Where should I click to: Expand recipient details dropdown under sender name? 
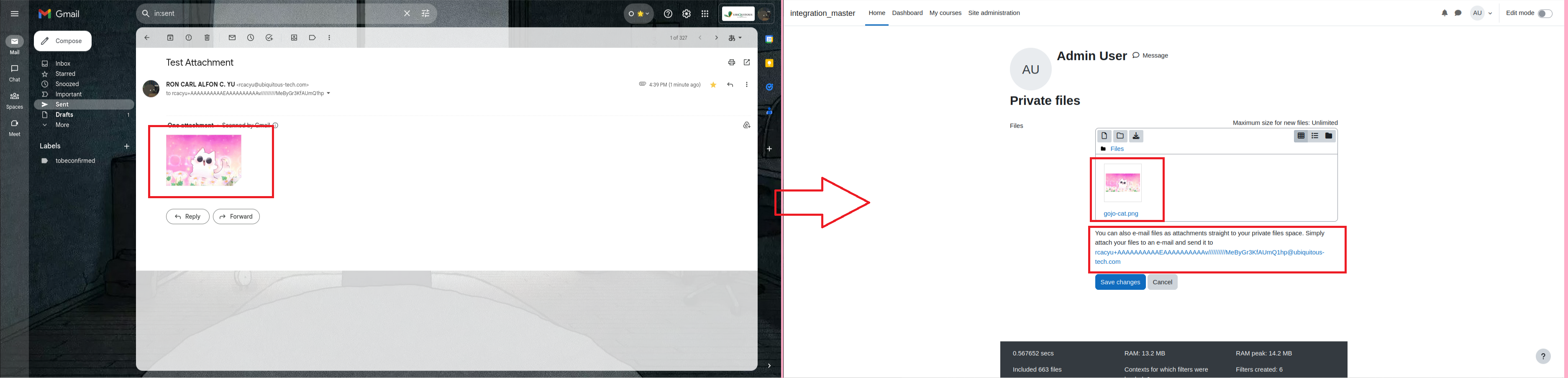(329, 94)
